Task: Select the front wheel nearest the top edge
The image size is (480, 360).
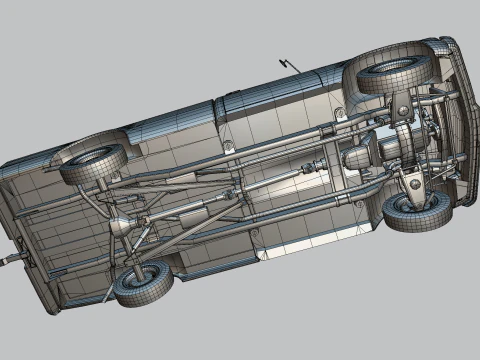Action: (394, 75)
